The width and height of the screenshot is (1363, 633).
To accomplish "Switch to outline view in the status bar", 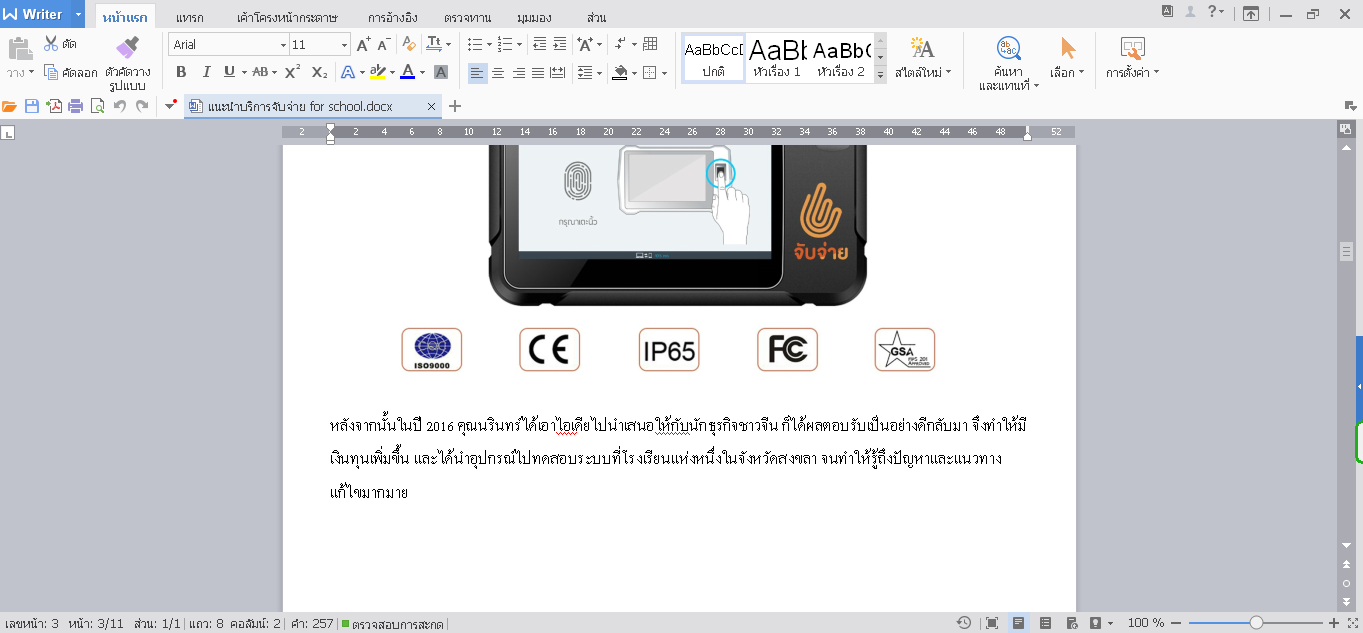I will point(1045,623).
